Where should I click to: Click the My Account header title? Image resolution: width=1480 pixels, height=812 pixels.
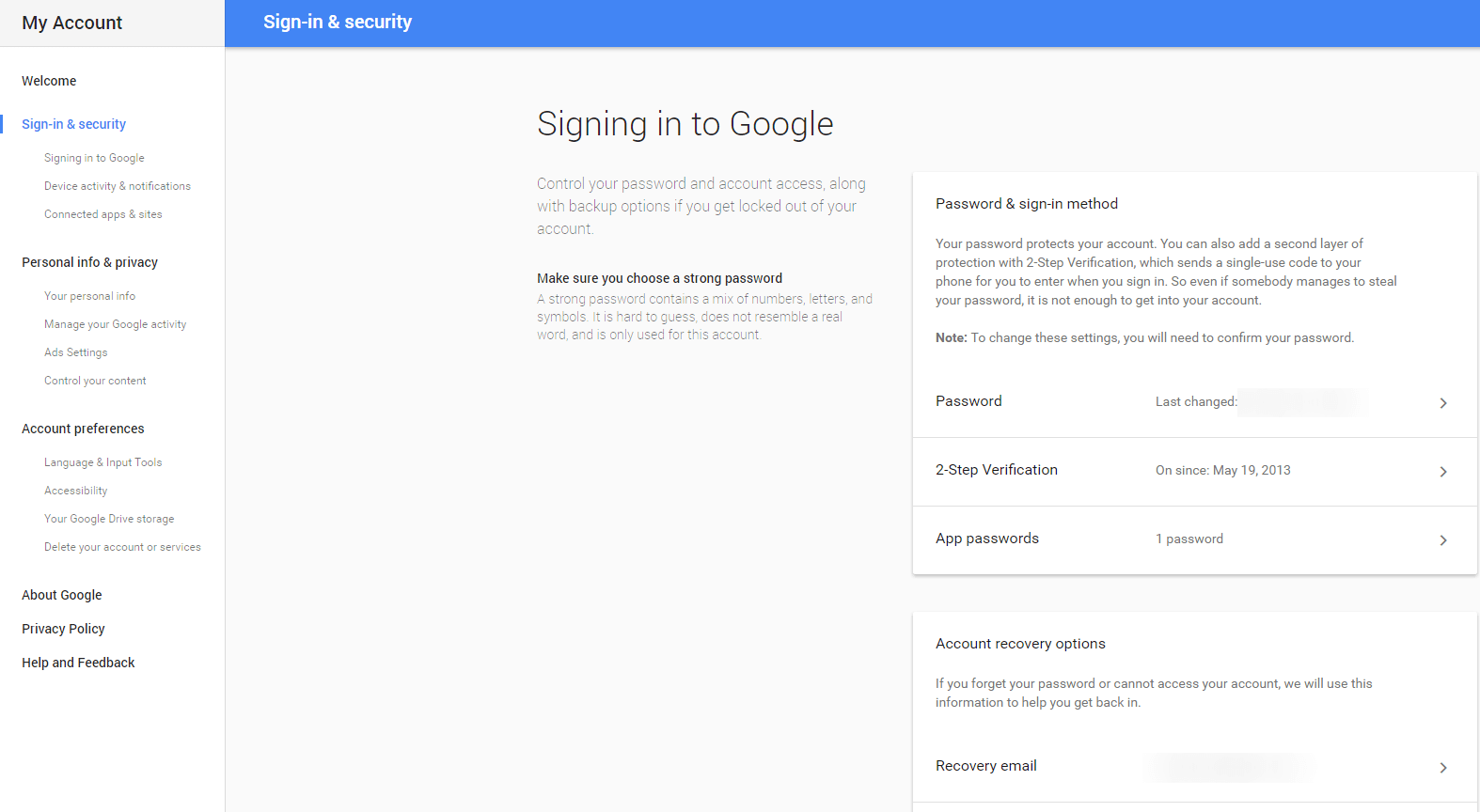point(72,23)
